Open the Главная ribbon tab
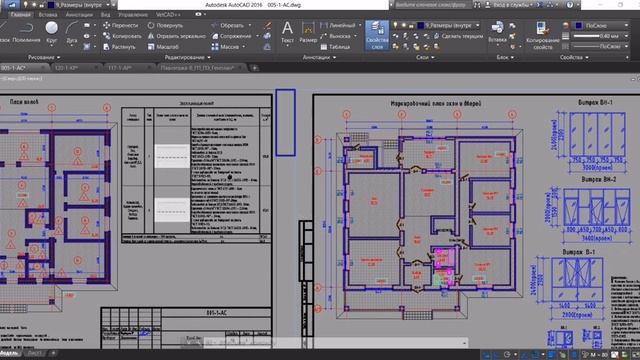This screenshot has width=640, height=360. click(20, 15)
